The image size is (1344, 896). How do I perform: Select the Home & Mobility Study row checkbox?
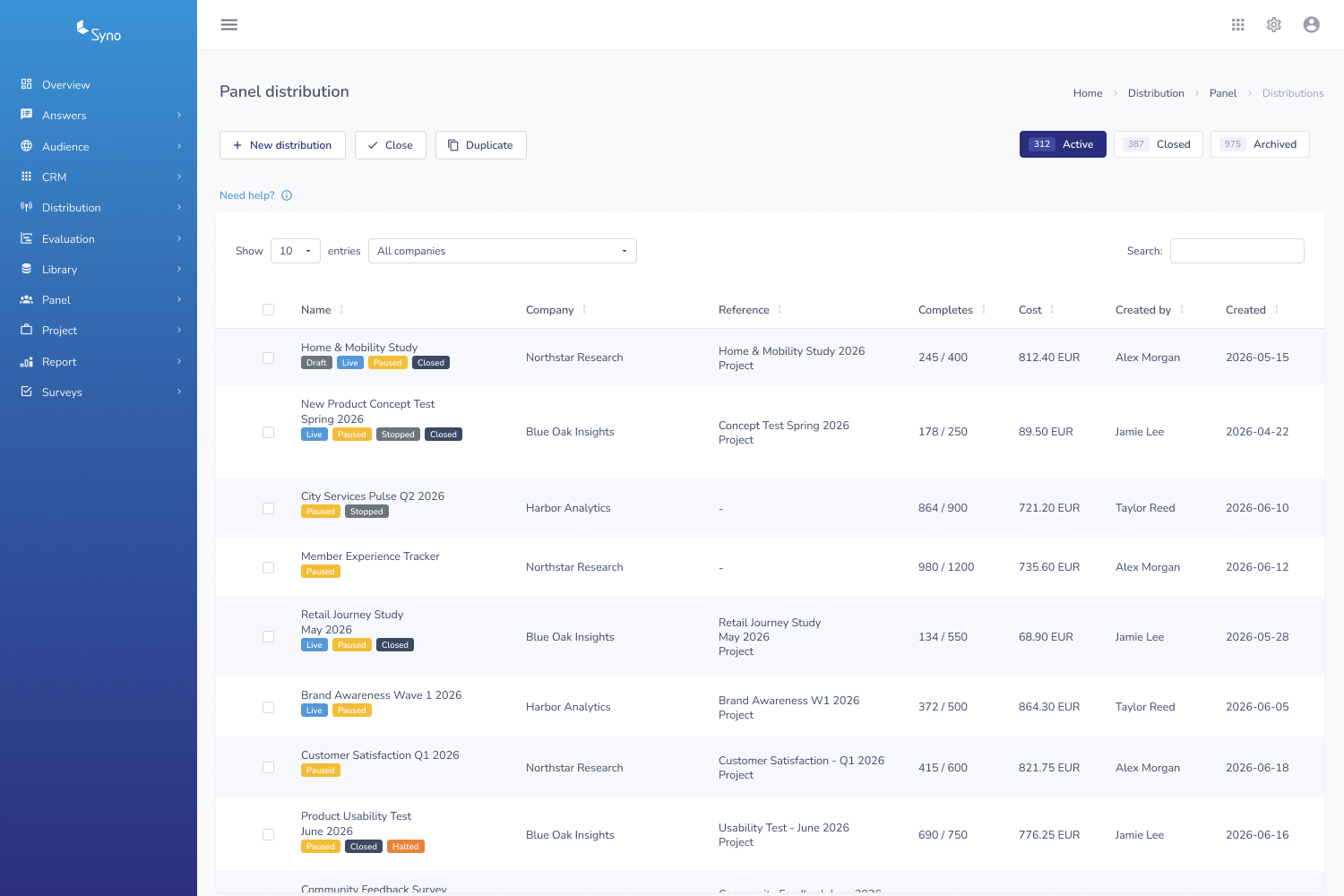pos(268,358)
